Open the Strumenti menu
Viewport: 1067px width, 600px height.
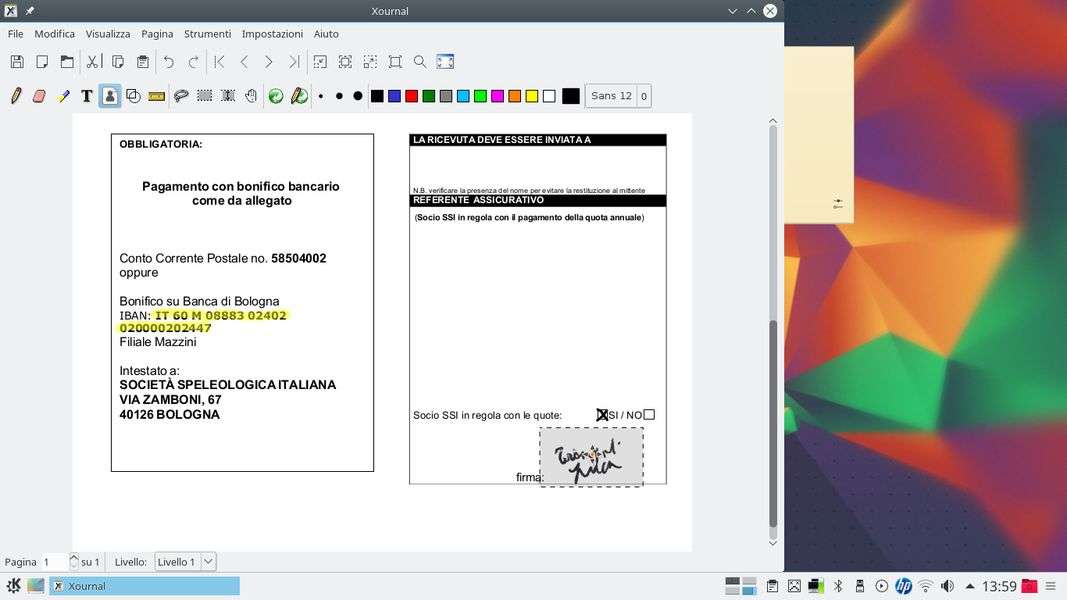coord(208,34)
